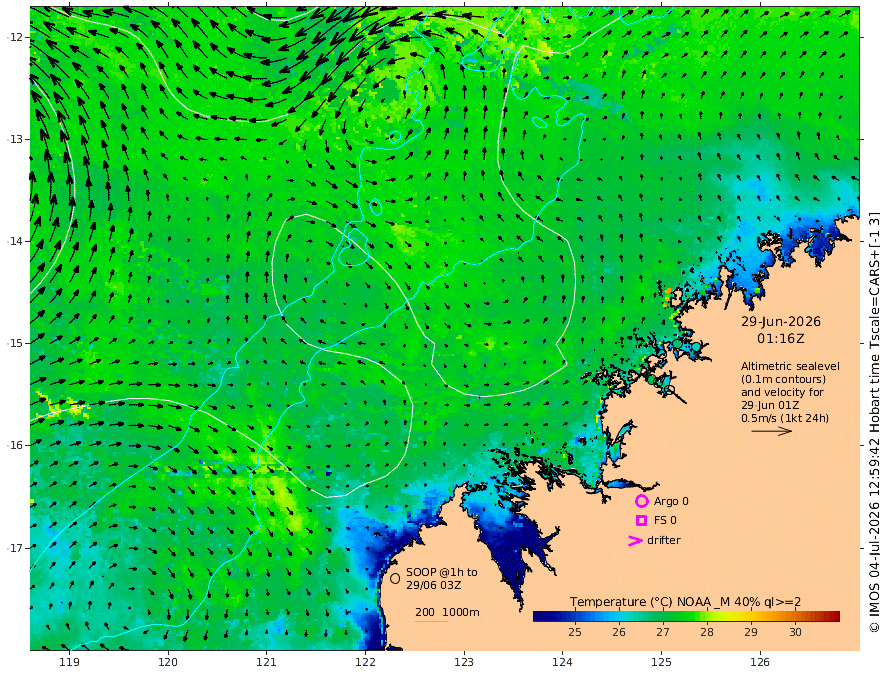Select the 'FS 0' legend label
The image size is (880, 680).
(666, 520)
